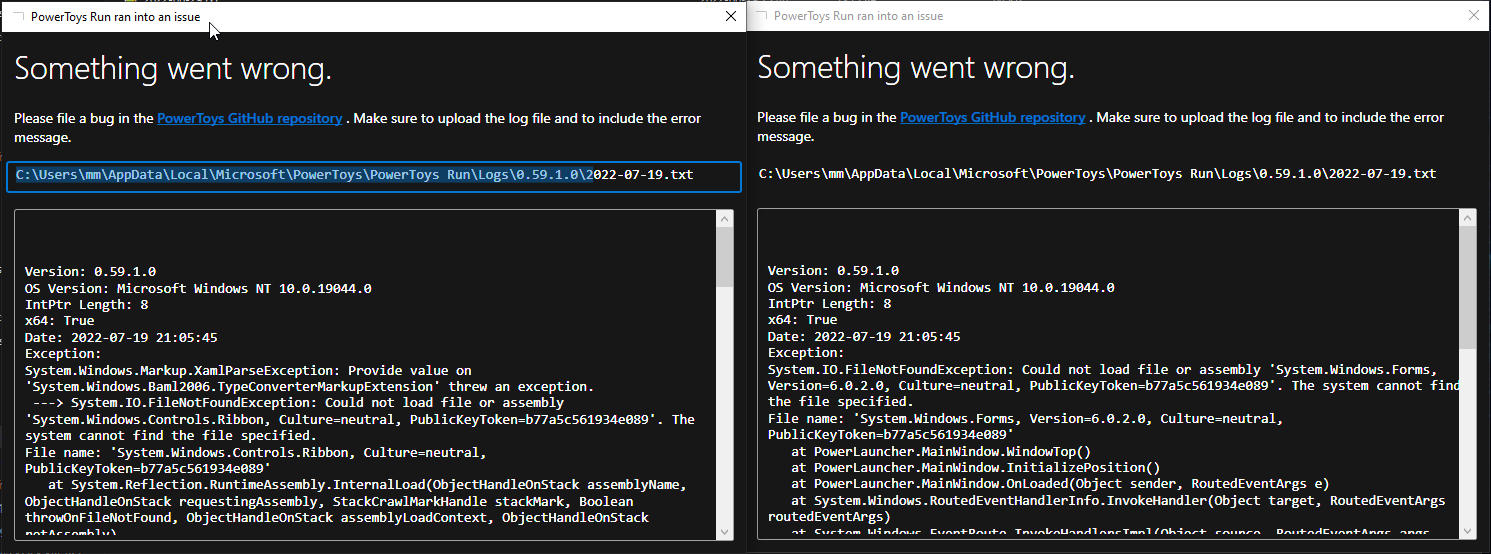Click the up arrow of the left window's scrollbar
The image size is (1491, 554).
(725, 219)
